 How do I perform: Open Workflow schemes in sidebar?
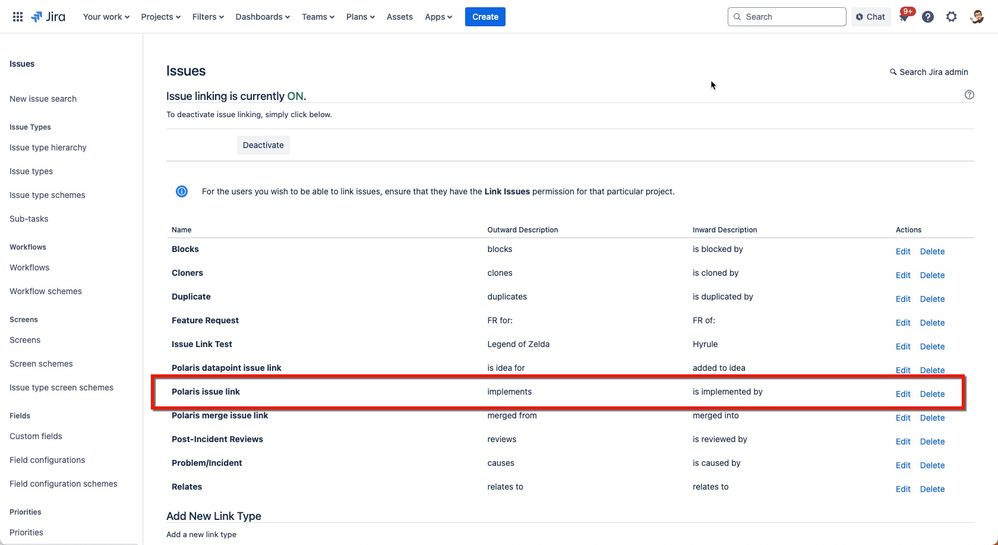click(46, 291)
